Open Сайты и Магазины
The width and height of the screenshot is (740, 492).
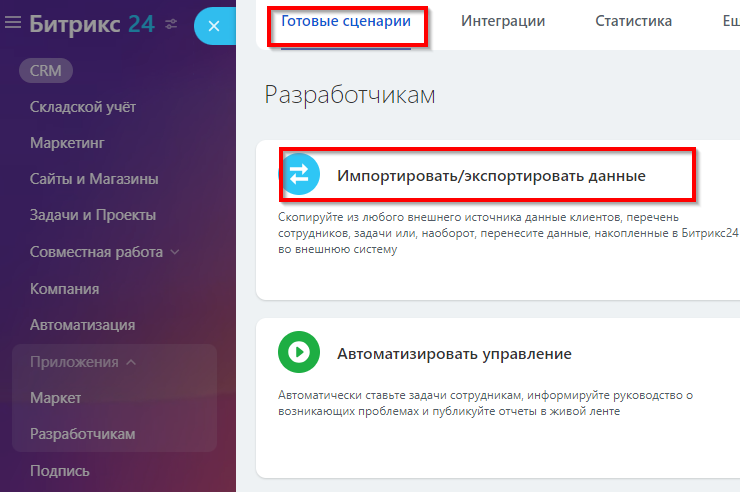pyautogui.click(x=94, y=179)
